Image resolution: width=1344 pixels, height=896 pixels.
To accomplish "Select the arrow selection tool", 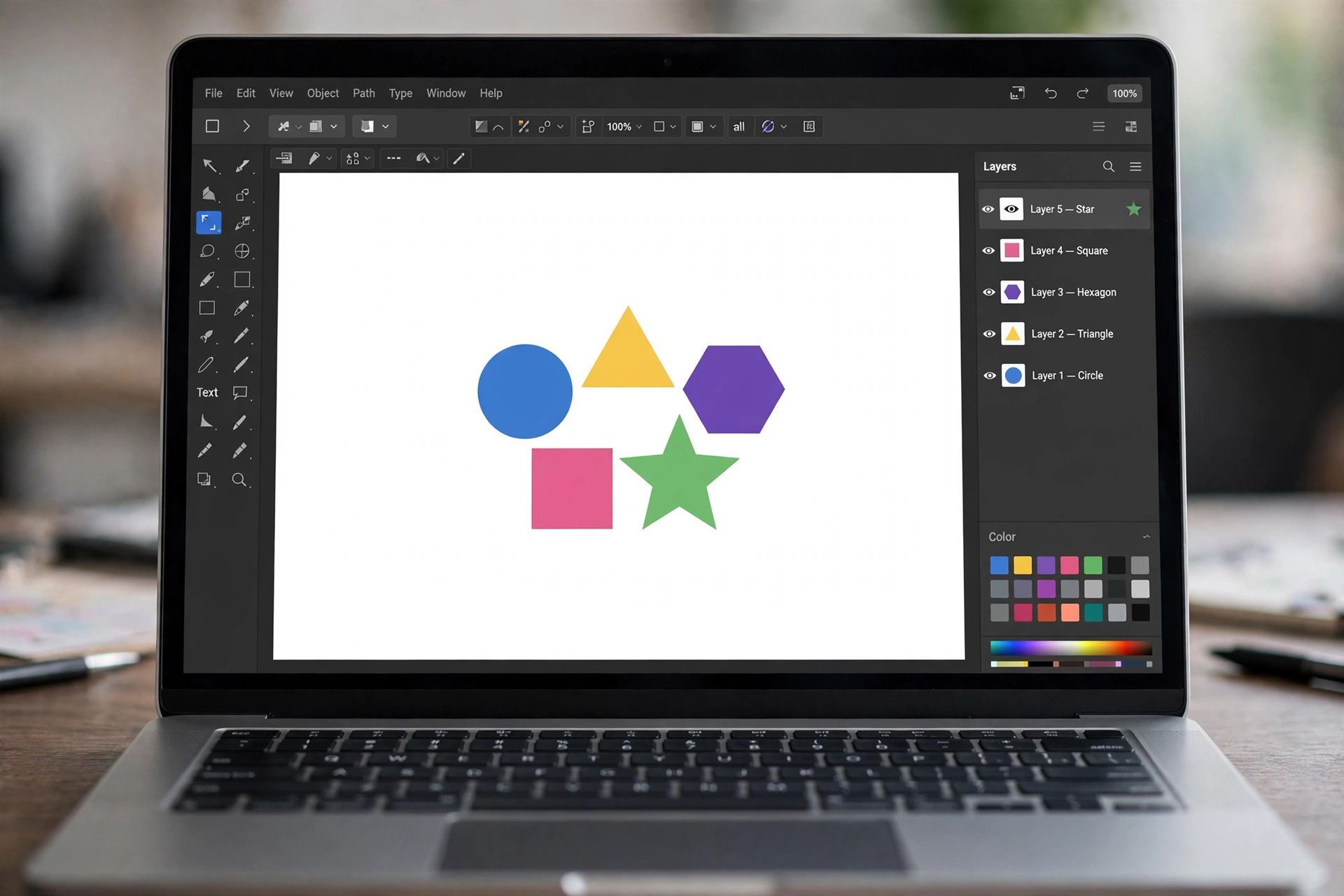I will coord(209,166).
